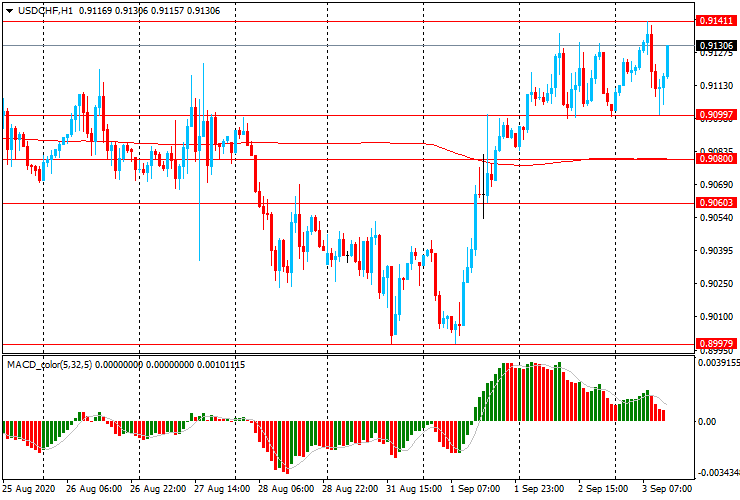
Task: Select the 1 Sep 23:00 time axis label
Action: (539, 489)
